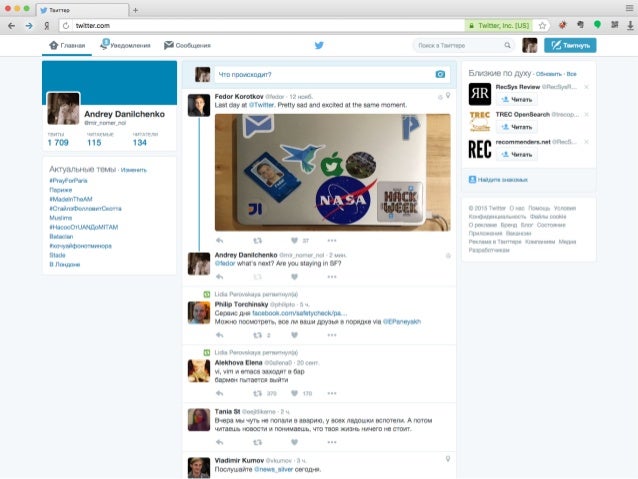Focus the Что происходит tweet box
This screenshot has height=479, width=638.
(x=332, y=74)
